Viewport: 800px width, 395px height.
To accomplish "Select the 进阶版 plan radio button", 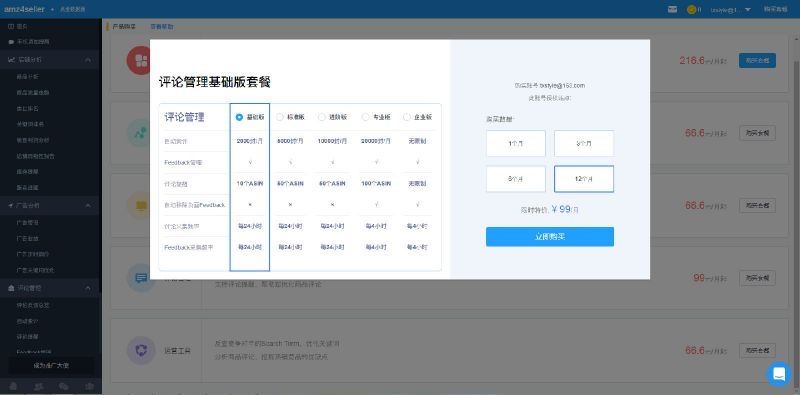I will click(321, 117).
